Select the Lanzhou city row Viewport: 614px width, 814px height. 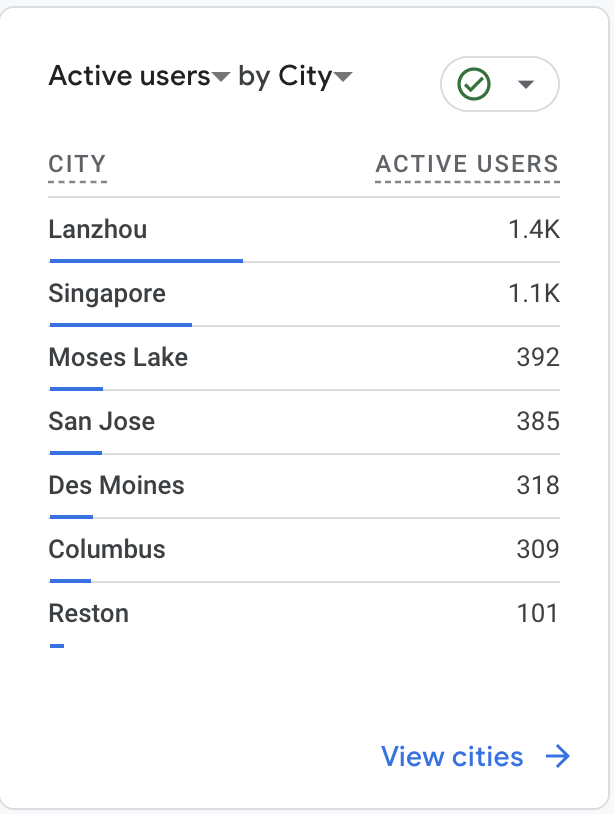tap(98, 230)
